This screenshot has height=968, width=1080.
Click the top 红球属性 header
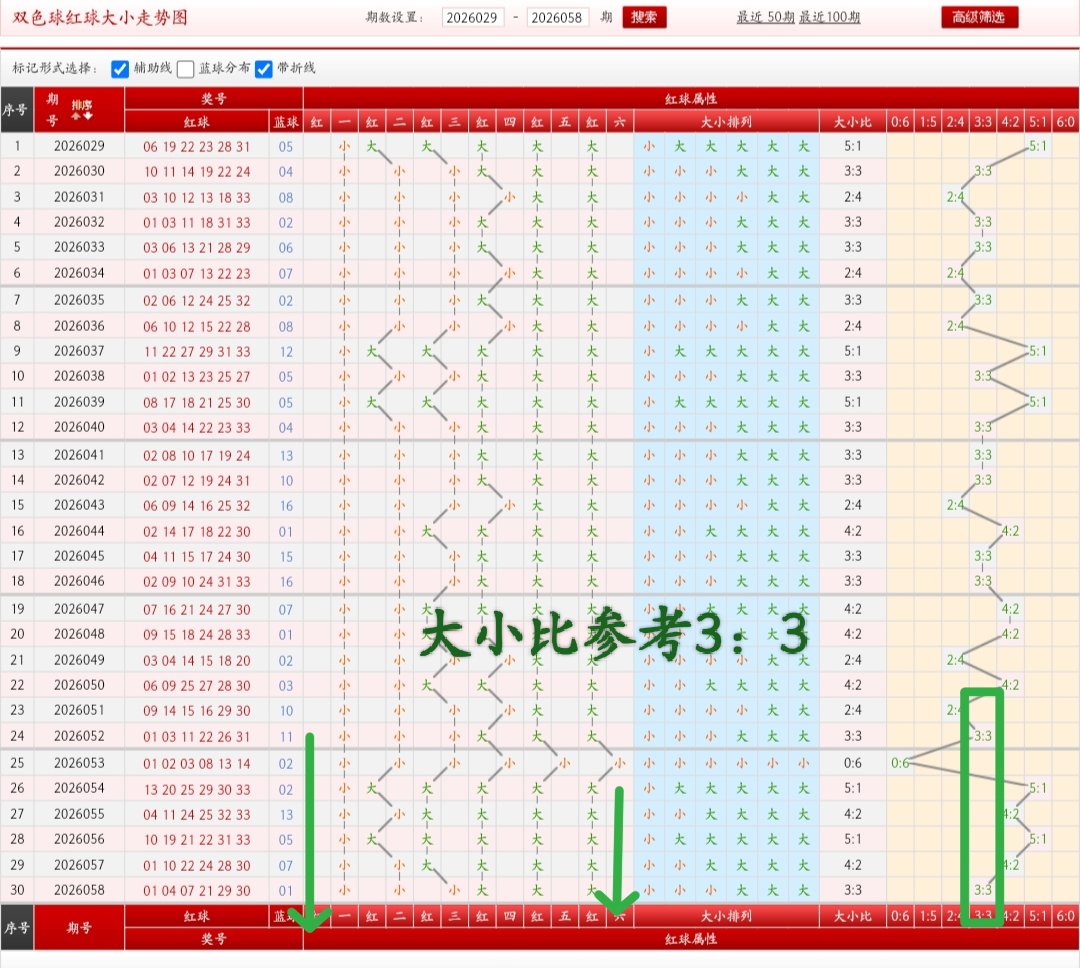point(691,99)
